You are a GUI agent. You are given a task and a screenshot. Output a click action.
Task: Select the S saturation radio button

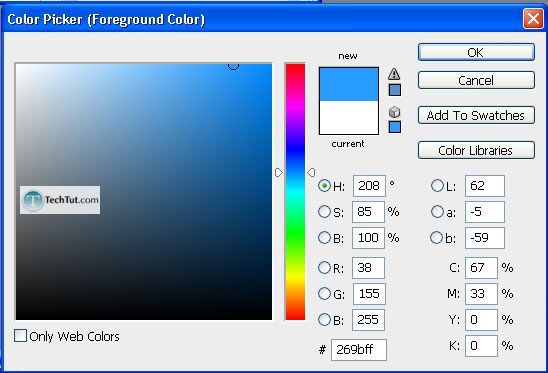click(324, 211)
